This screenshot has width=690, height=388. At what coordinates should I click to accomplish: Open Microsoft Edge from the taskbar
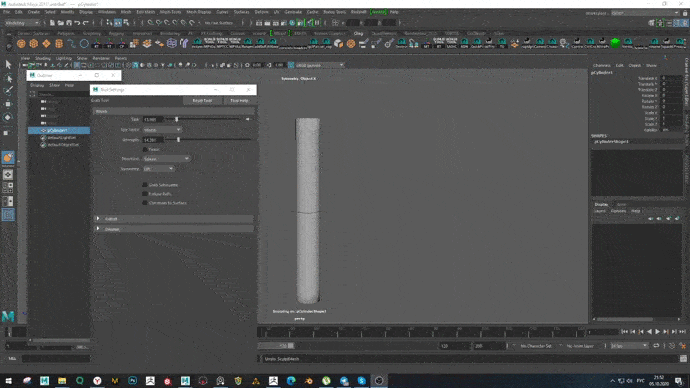[291, 381]
